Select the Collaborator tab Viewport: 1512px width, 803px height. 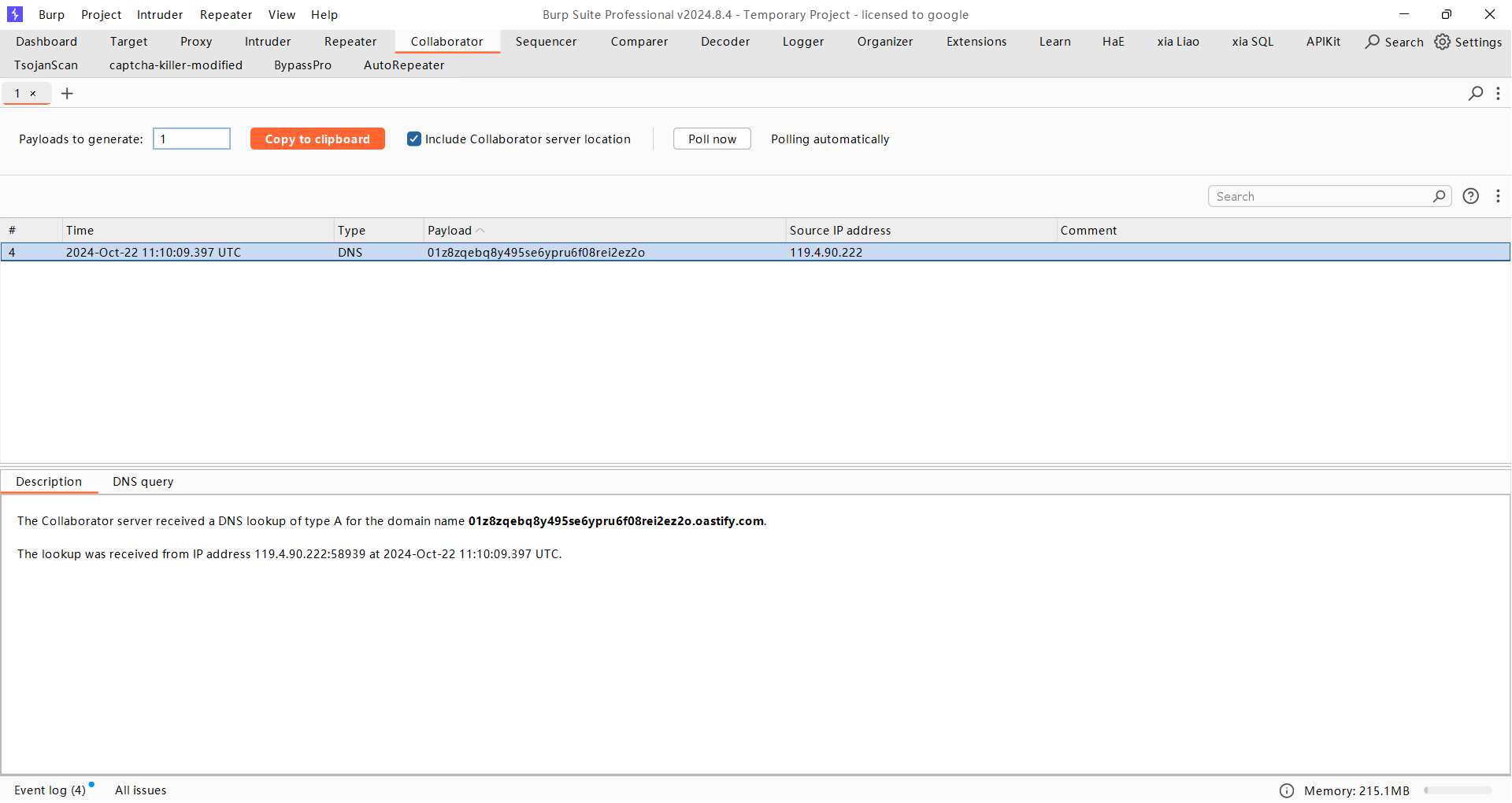pos(447,42)
